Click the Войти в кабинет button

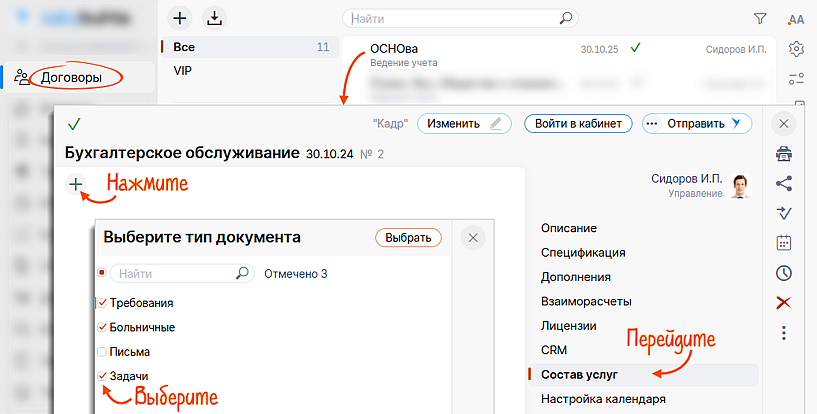coord(578,124)
